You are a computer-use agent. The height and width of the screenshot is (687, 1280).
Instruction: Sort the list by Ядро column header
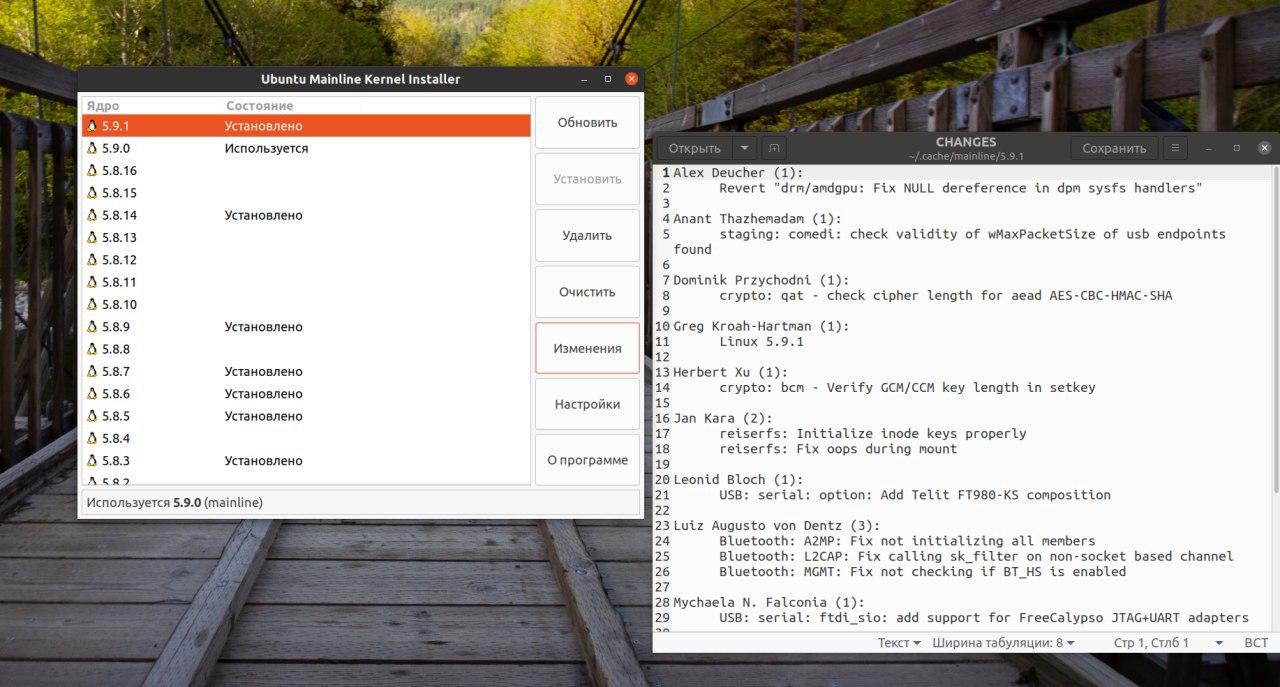[152, 105]
